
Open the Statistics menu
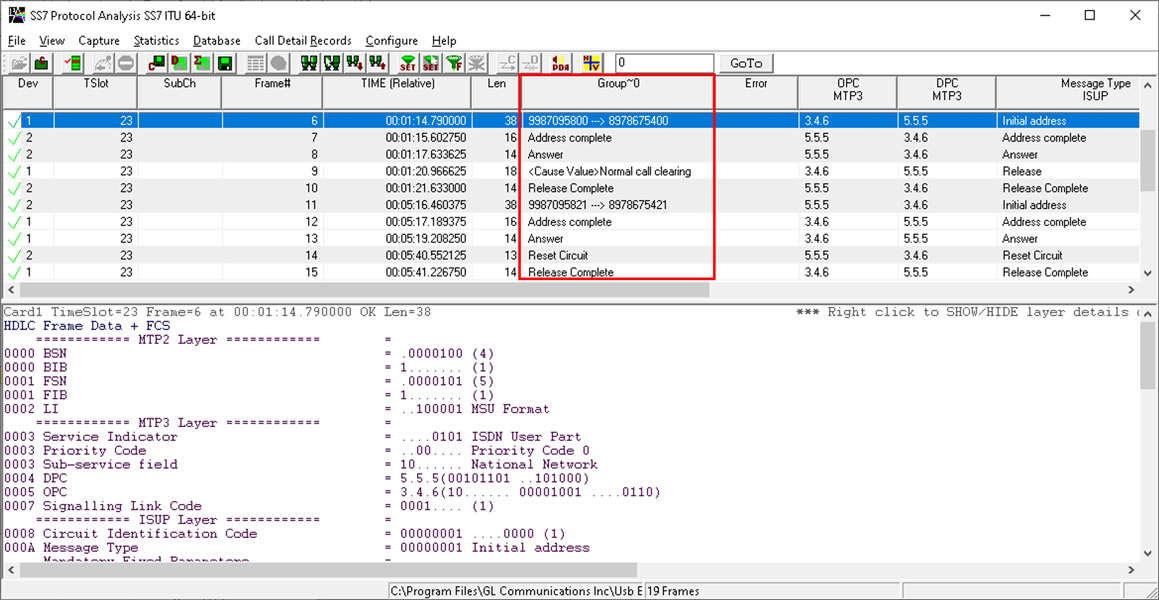click(x=157, y=41)
